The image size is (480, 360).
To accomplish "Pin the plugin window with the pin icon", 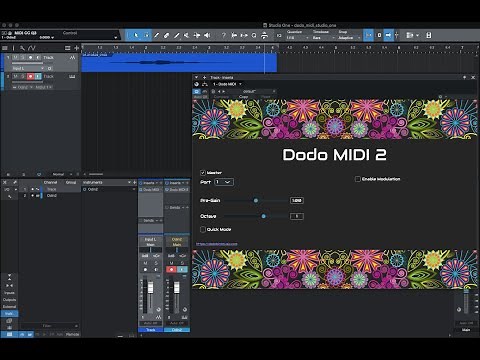I will [464, 77].
